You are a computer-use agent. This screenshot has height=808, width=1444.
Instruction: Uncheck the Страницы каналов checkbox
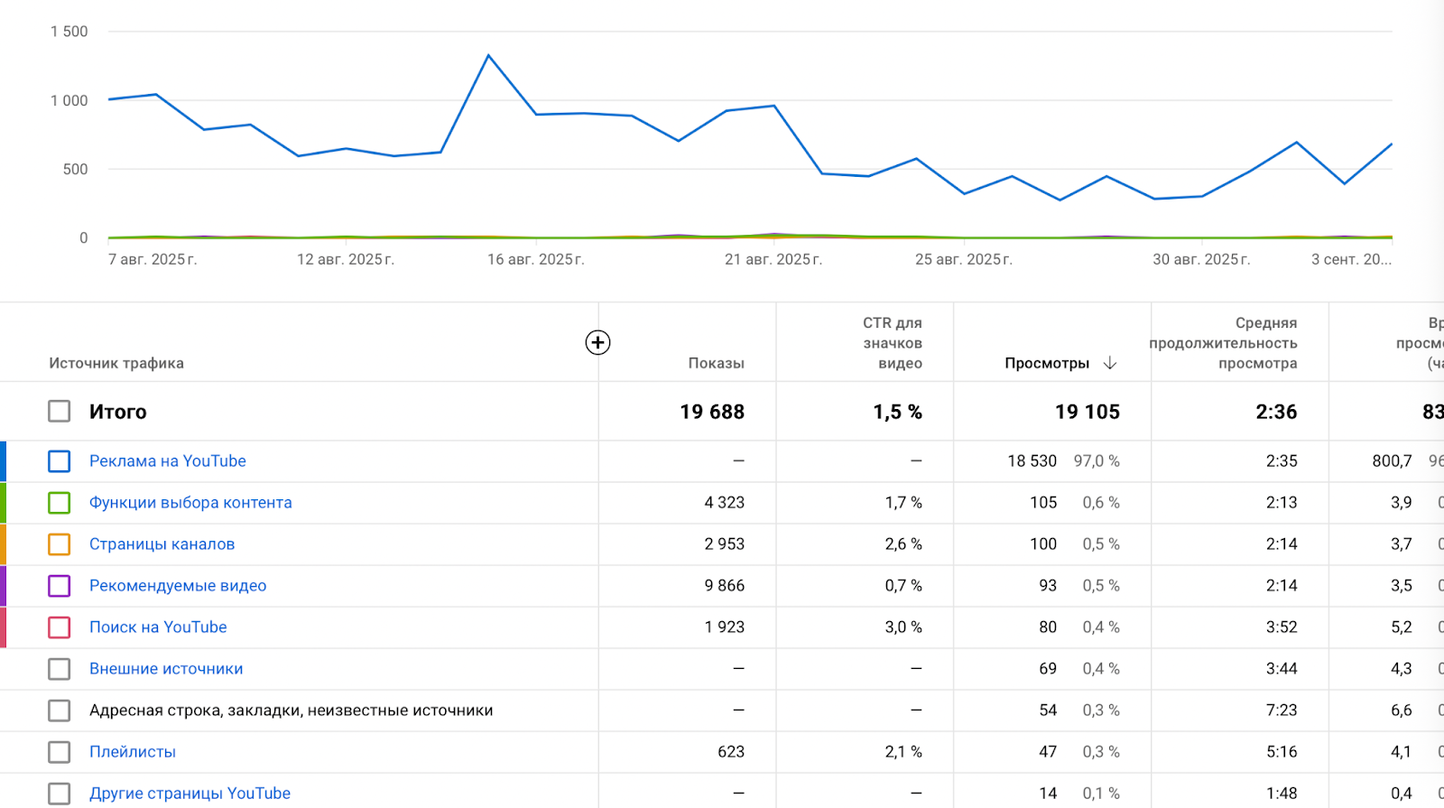pos(59,544)
